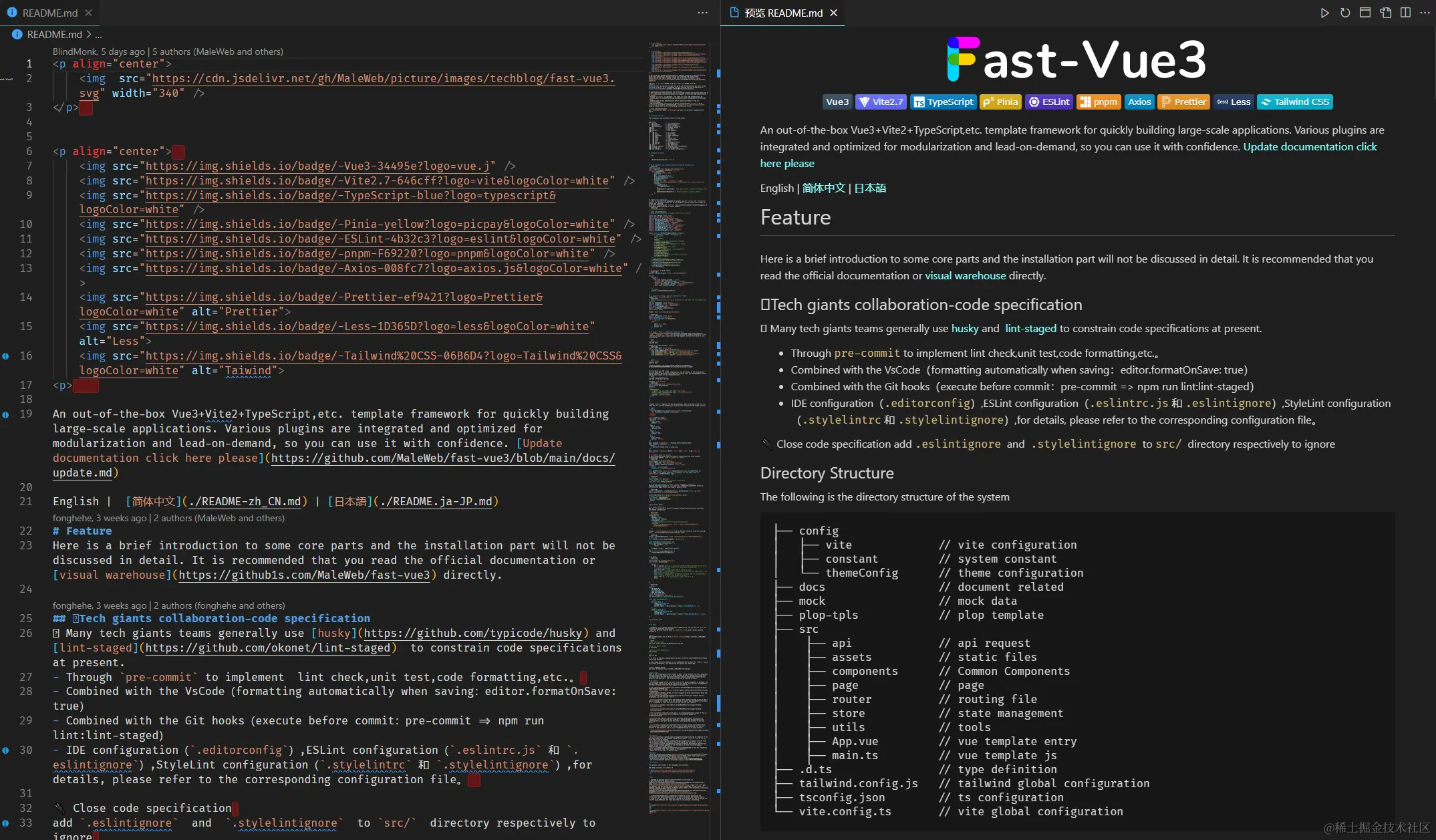Viewport: 1436px width, 840px height.
Task: Click the line 16 gutter blue dot
Action: (6, 356)
